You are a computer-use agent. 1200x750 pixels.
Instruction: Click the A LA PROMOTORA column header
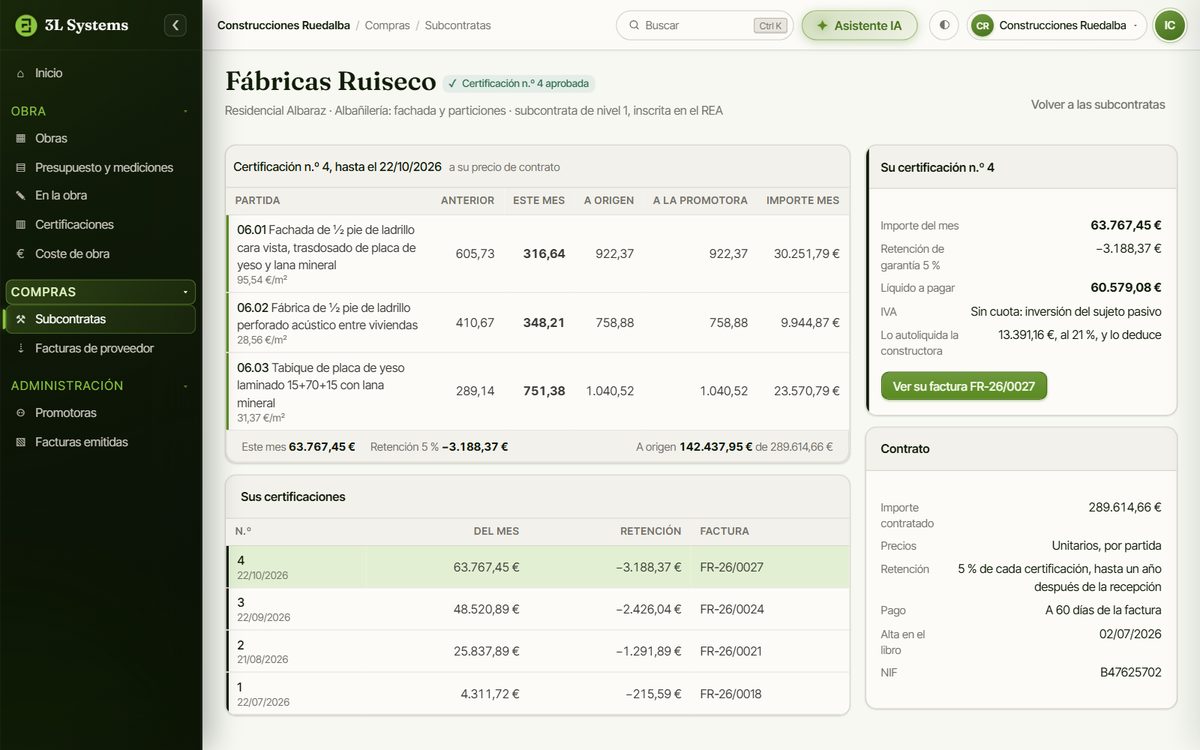point(700,200)
